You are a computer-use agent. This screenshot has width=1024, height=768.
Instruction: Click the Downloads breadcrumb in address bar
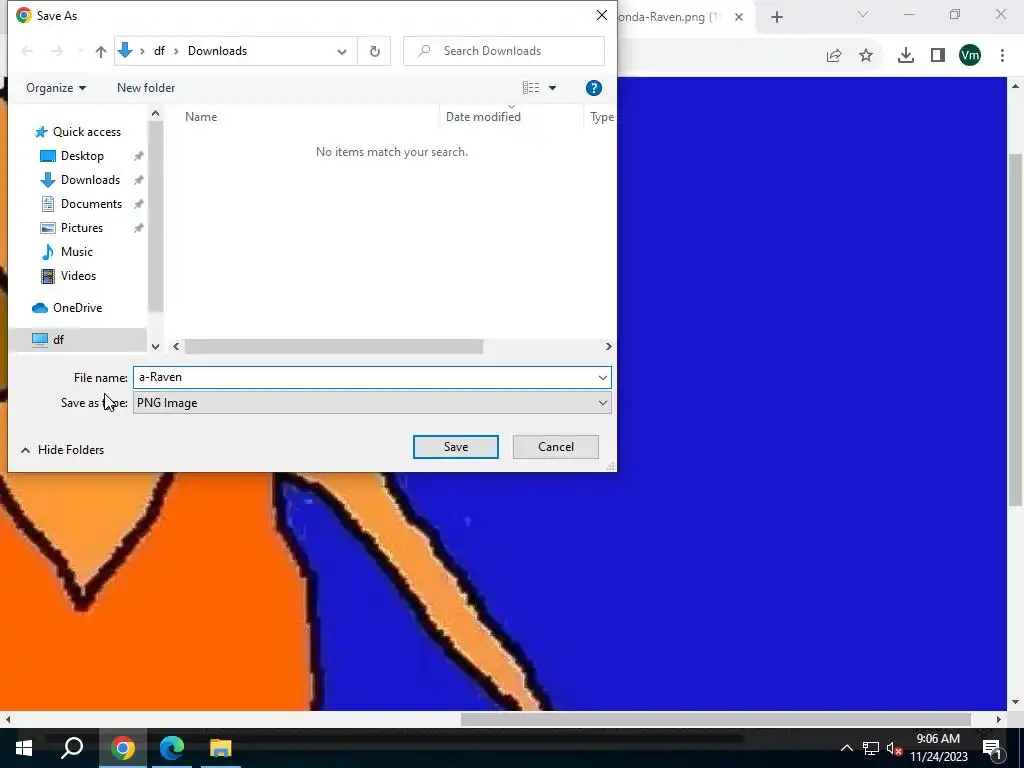pyautogui.click(x=217, y=51)
